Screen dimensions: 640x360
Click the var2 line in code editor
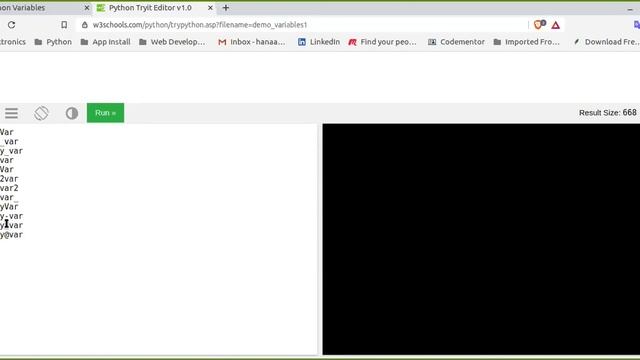pyautogui.click(x=9, y=188)
